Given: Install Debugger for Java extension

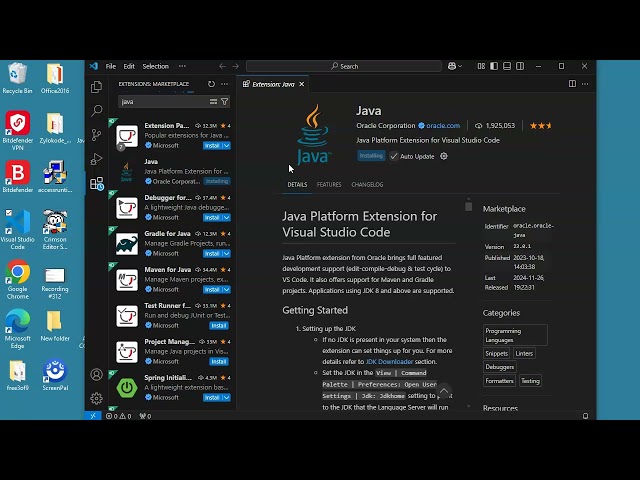Looking at the screenshot, I should click(212, 218).
